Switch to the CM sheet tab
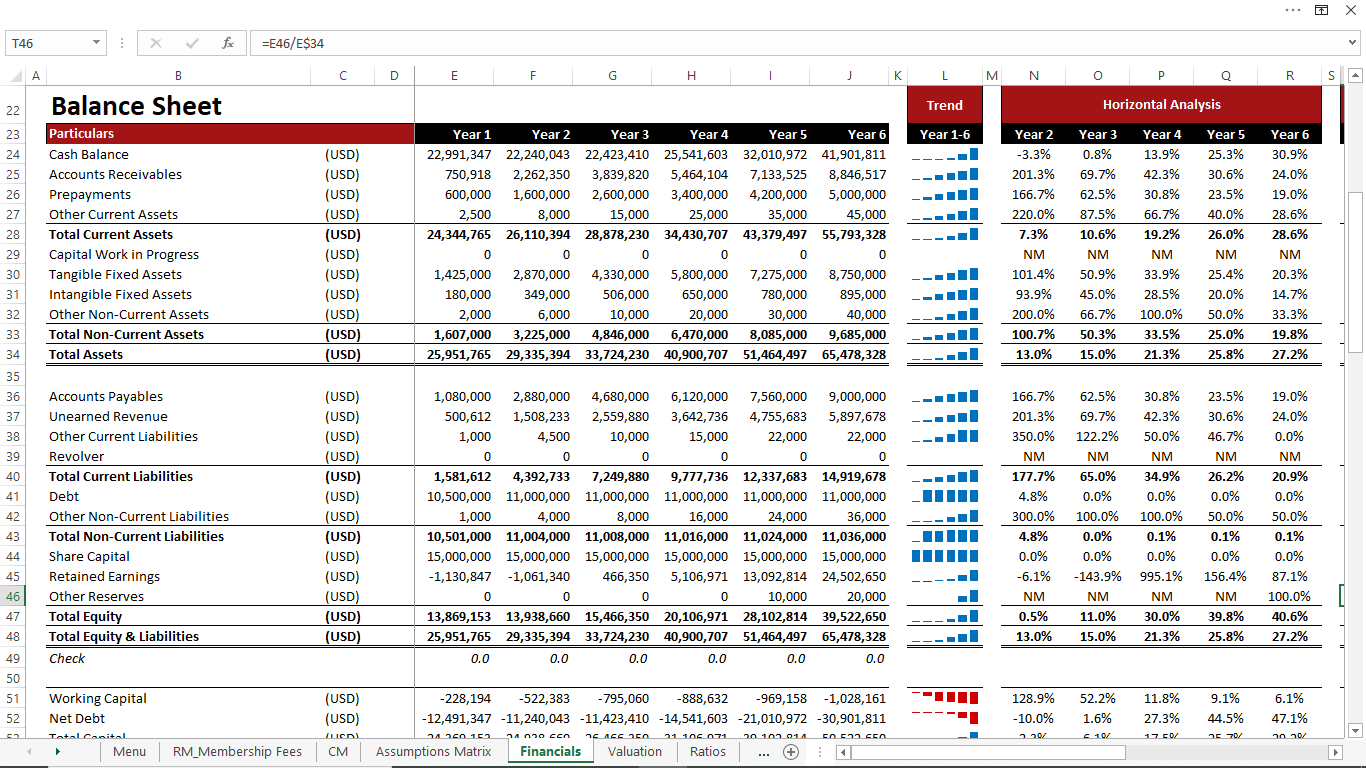 (338, 752)
